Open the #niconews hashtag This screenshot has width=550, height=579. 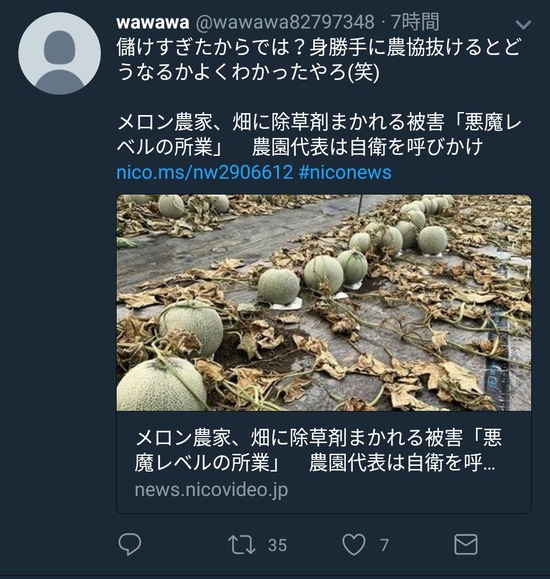tap(345, 172)
